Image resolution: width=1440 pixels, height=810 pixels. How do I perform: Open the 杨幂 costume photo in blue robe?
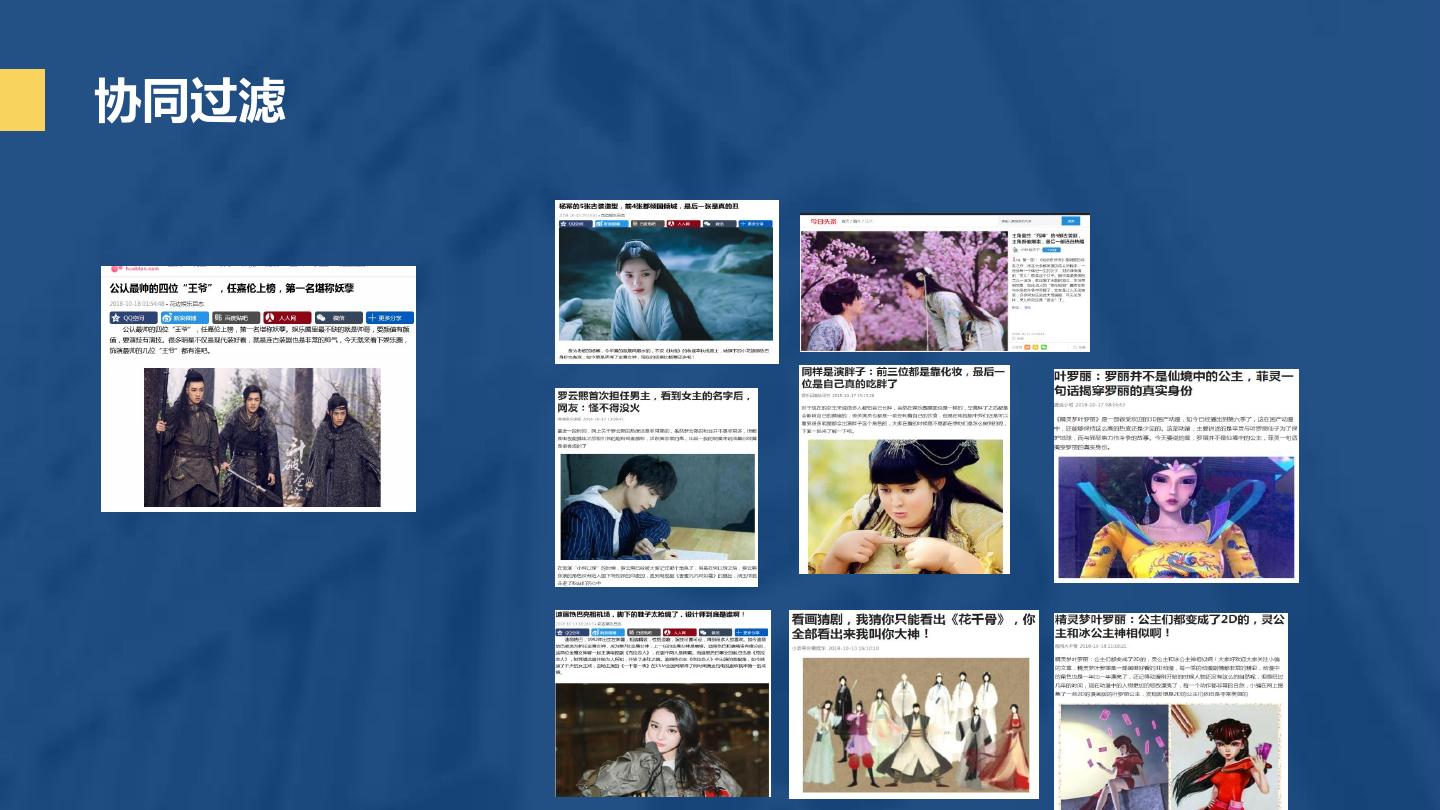[x=666, y=285]
